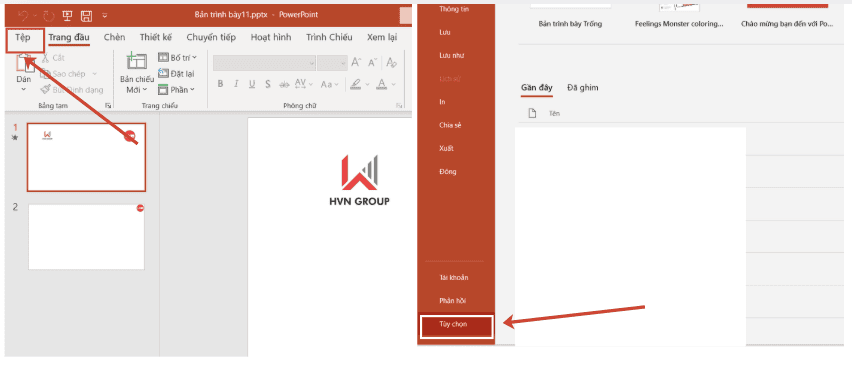
Task: Choose Lưu như (Save As)
Action: [451, 55]
